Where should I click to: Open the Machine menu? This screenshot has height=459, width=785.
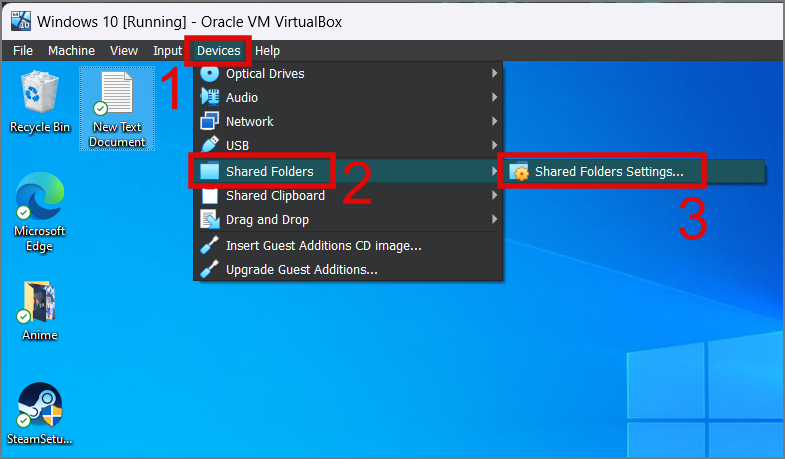click(72, 51)
